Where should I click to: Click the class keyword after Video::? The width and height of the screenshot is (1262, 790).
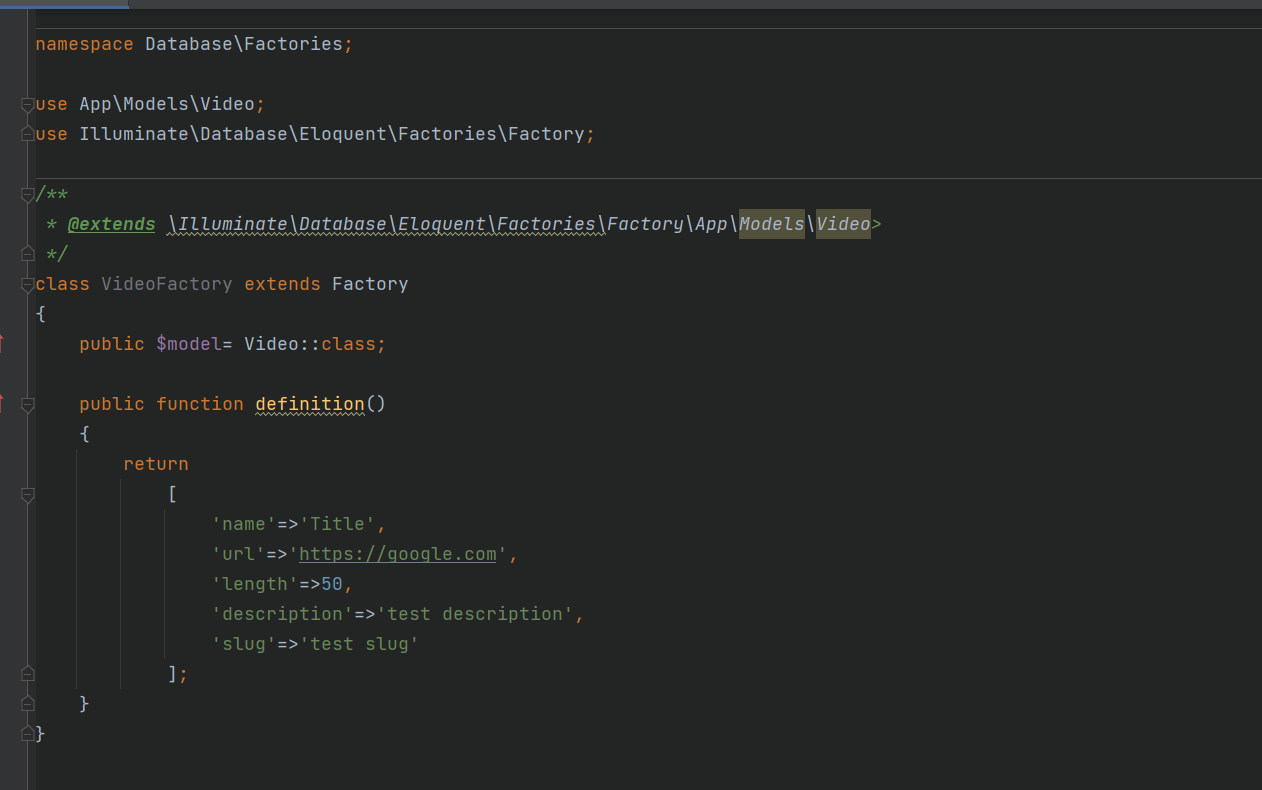pyautogui.click(x=348, y=344)
